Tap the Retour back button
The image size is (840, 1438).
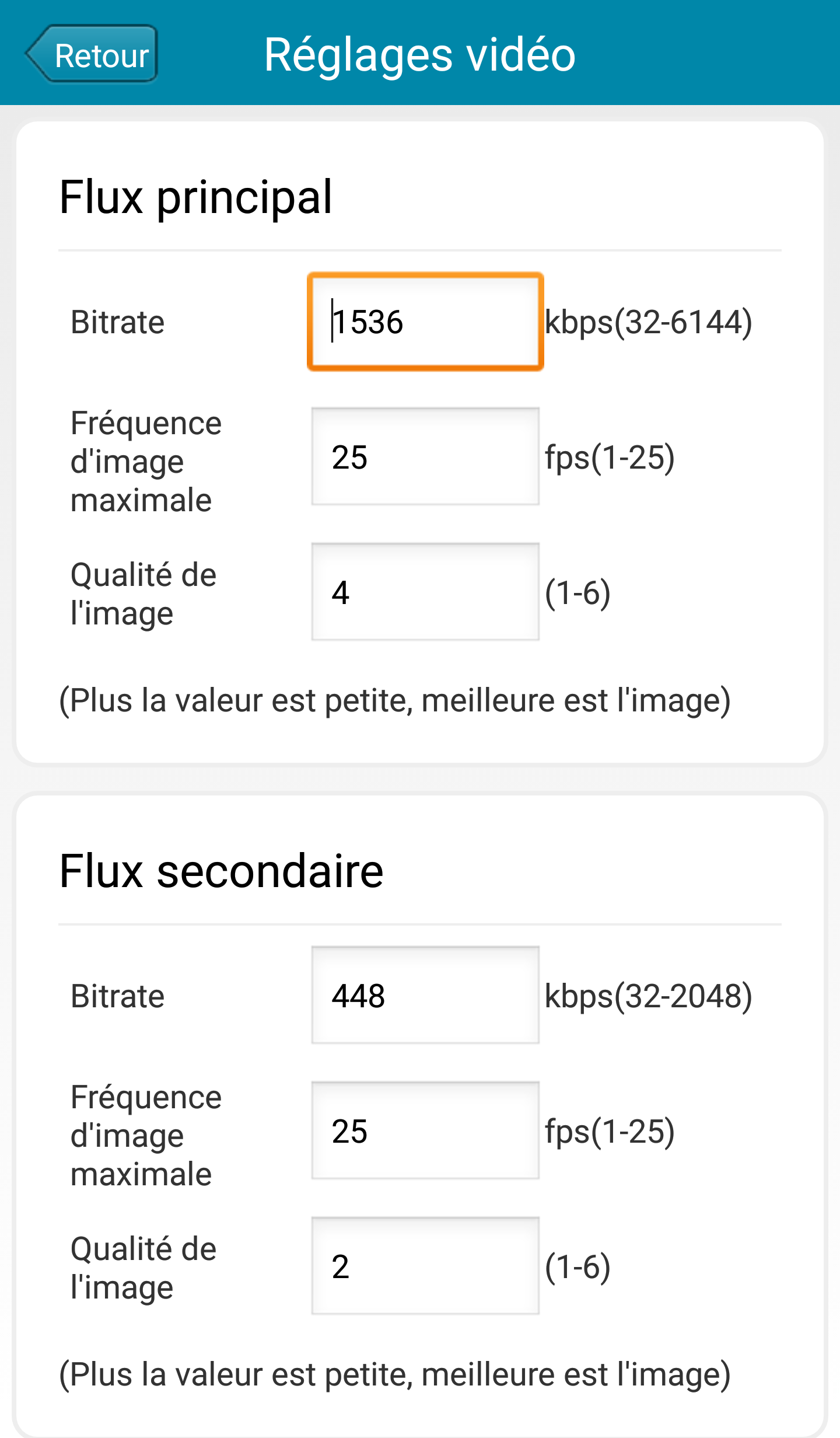tap(92, 54)
